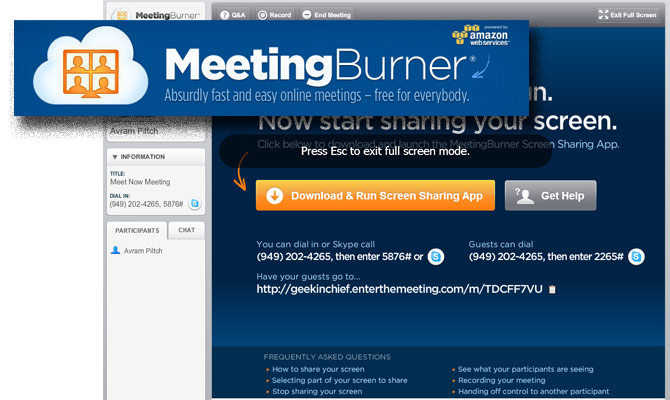Collapse the Information panel triangle

[115, 157]
